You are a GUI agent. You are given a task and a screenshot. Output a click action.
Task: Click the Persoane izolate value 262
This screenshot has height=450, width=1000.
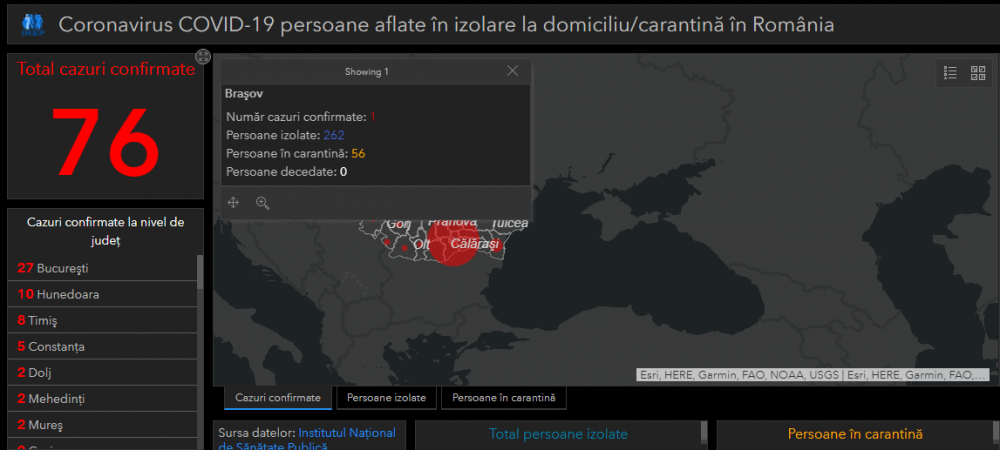(334, 135)
